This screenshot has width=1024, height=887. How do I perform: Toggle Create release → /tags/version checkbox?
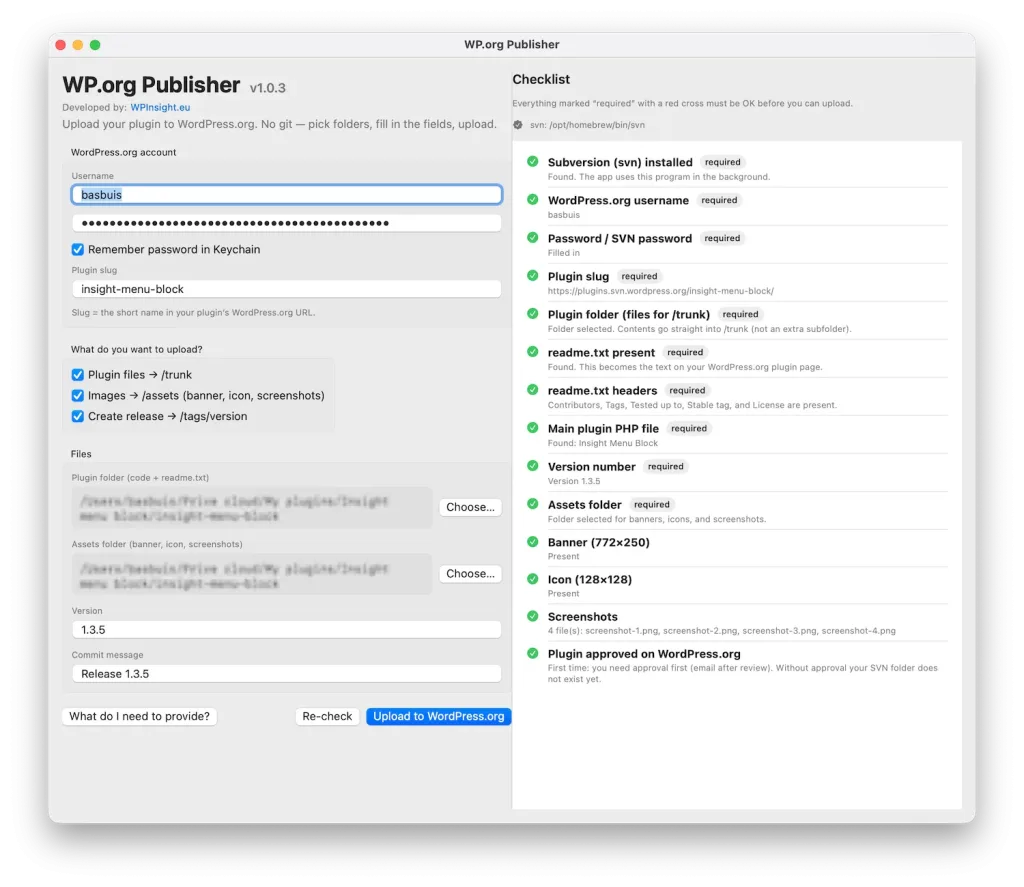pyautogui.click(x=78, y=417)
